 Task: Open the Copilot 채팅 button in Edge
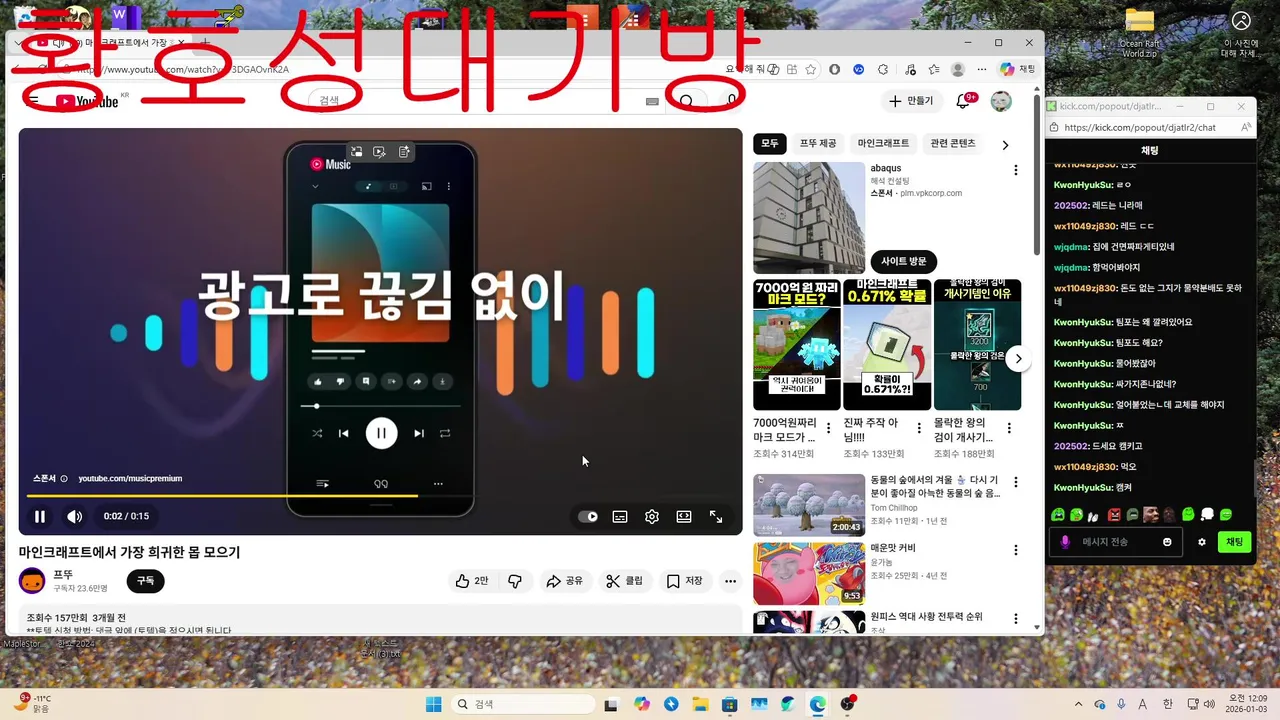point(1018,69)
